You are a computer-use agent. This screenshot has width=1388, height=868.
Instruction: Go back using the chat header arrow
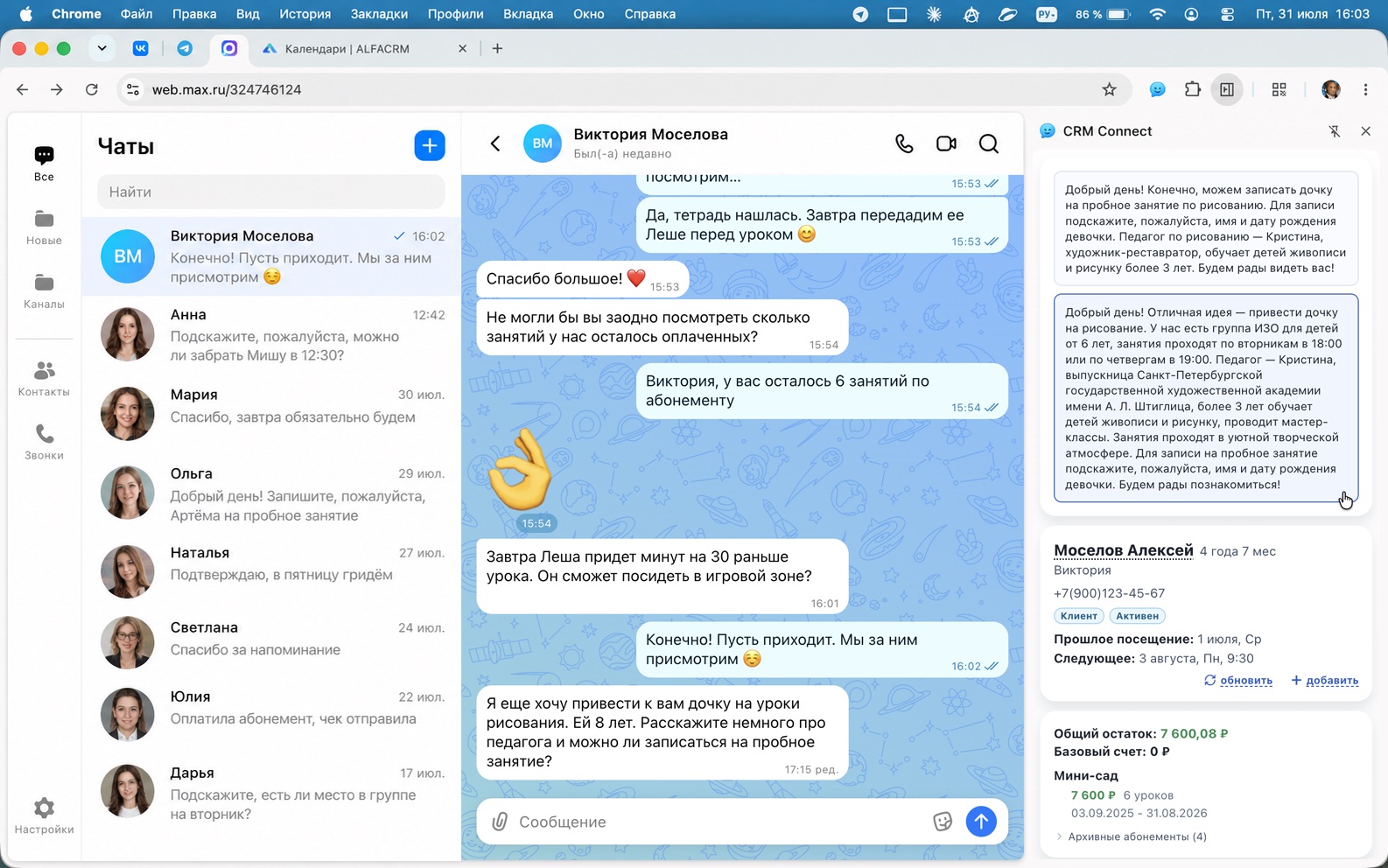(x=495, y=143)
